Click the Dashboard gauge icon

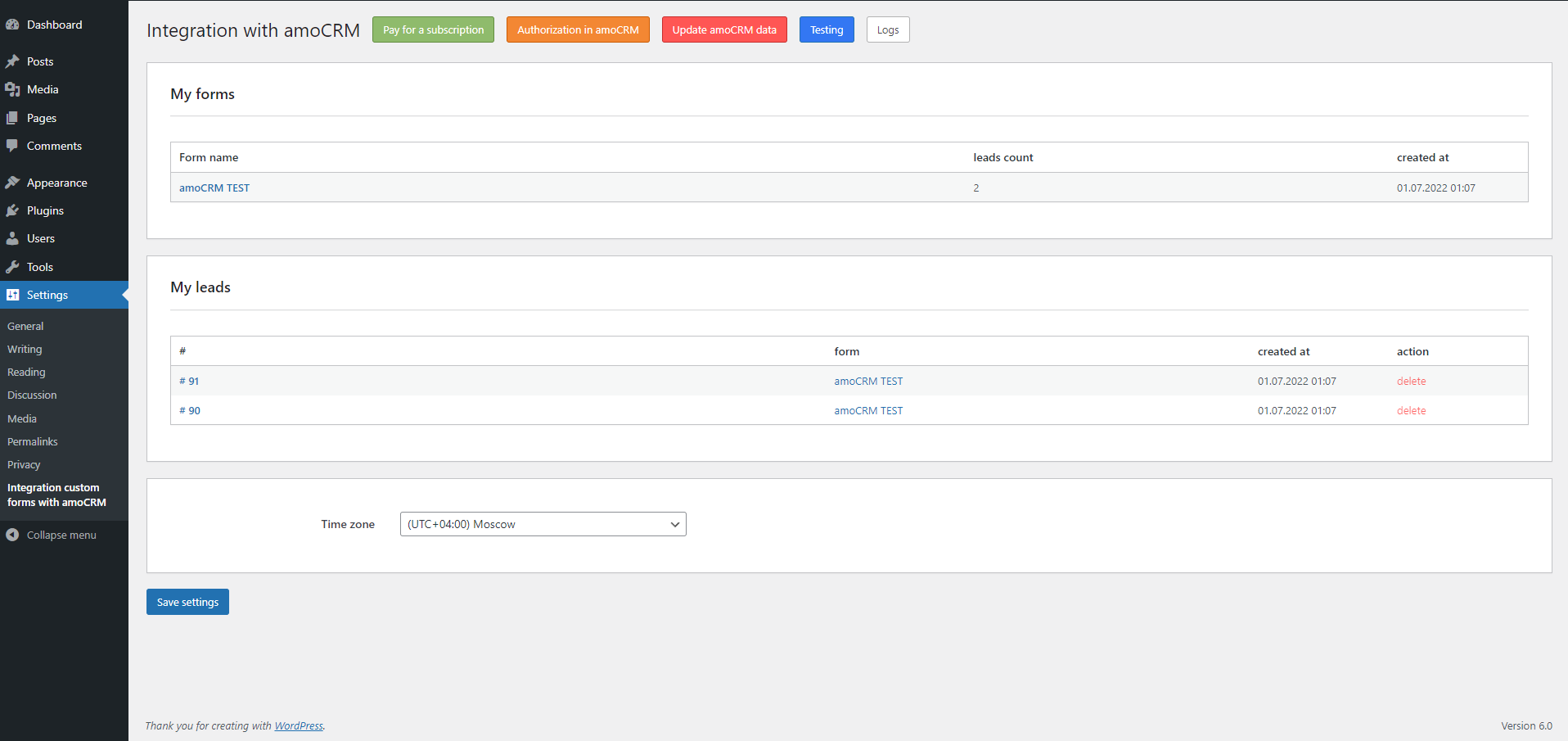12,25
